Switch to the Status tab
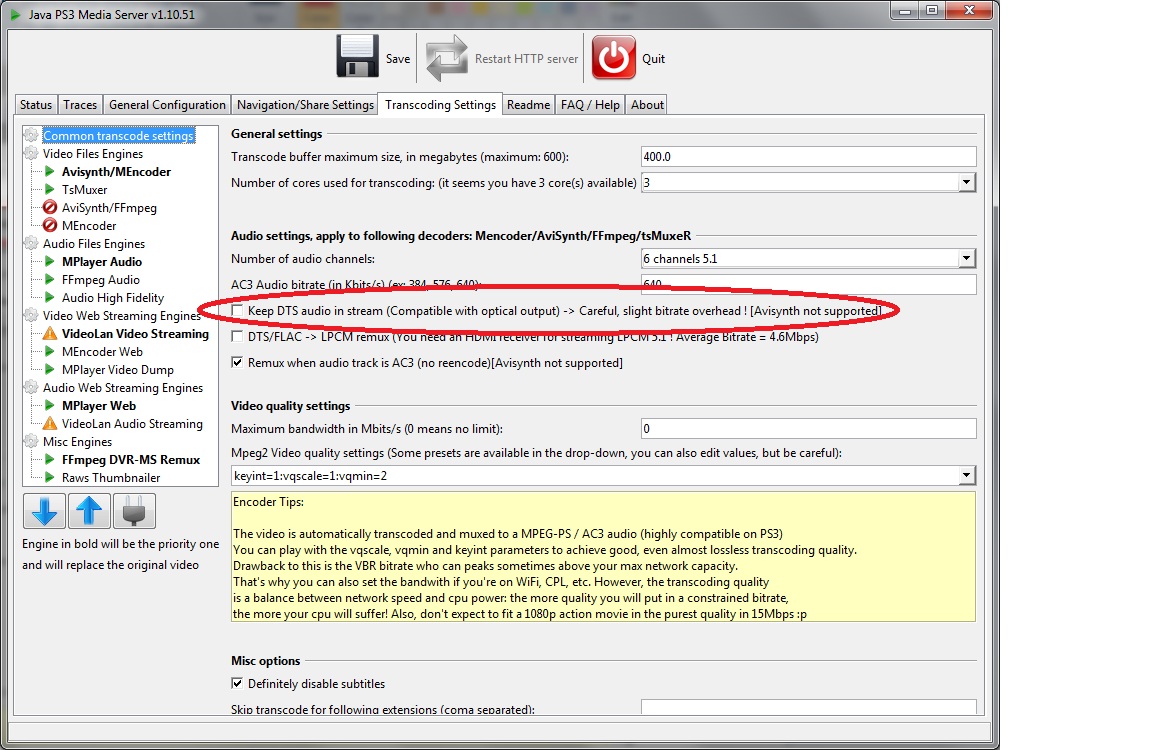The height and width of the screenshot is (750, 1152). 36,104
